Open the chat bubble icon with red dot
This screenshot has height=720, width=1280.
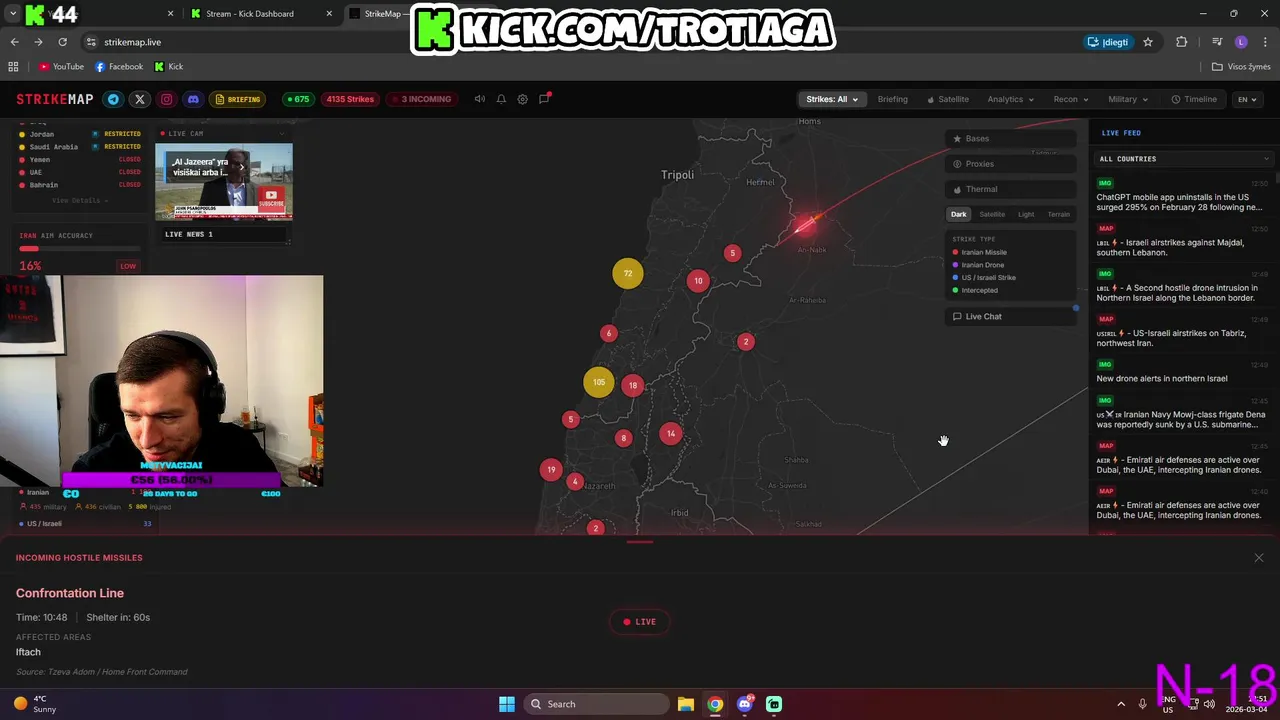pos(544,99)
